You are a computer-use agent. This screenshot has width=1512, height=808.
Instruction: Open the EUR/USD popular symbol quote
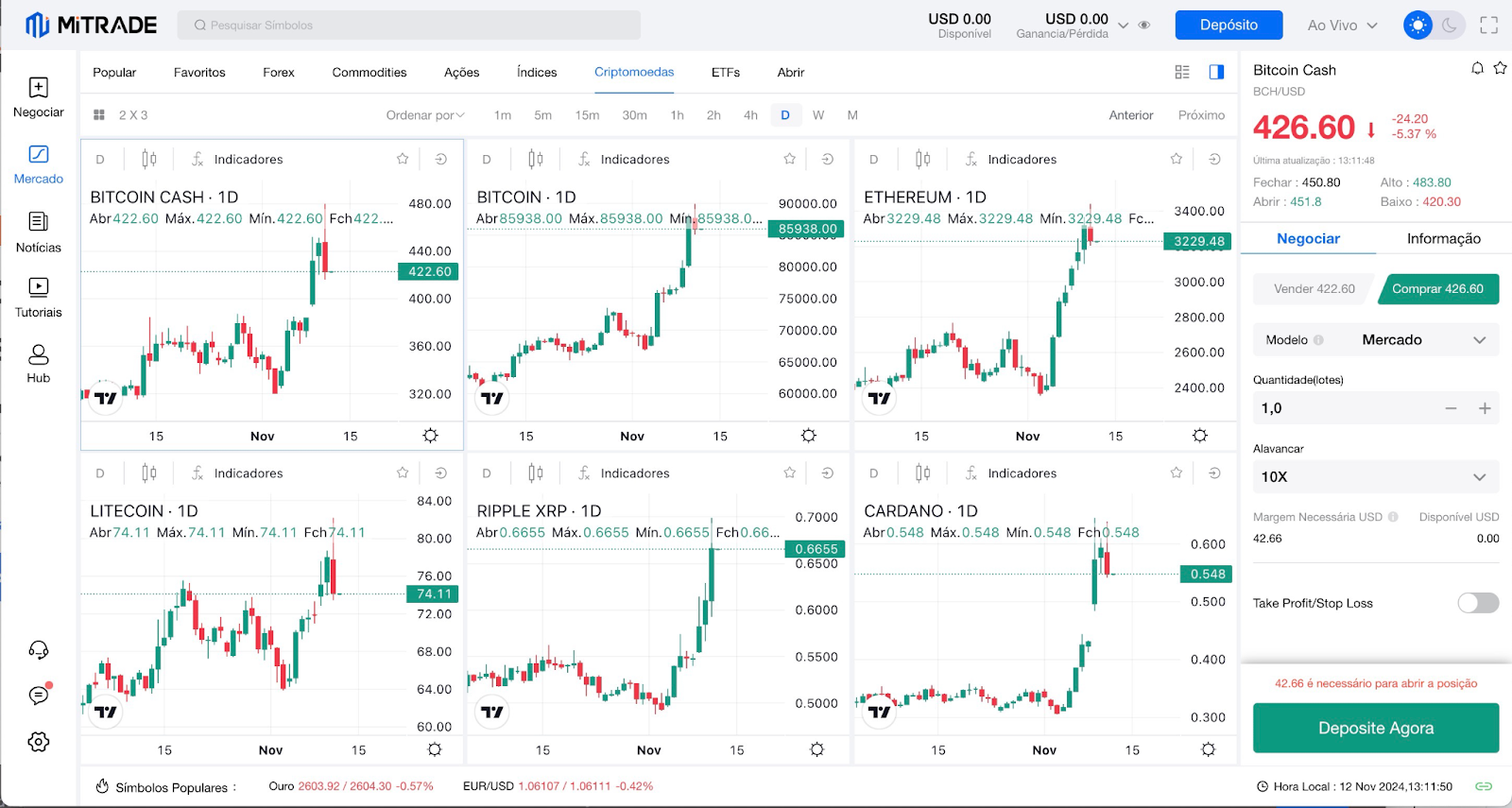tap(558, 786)
